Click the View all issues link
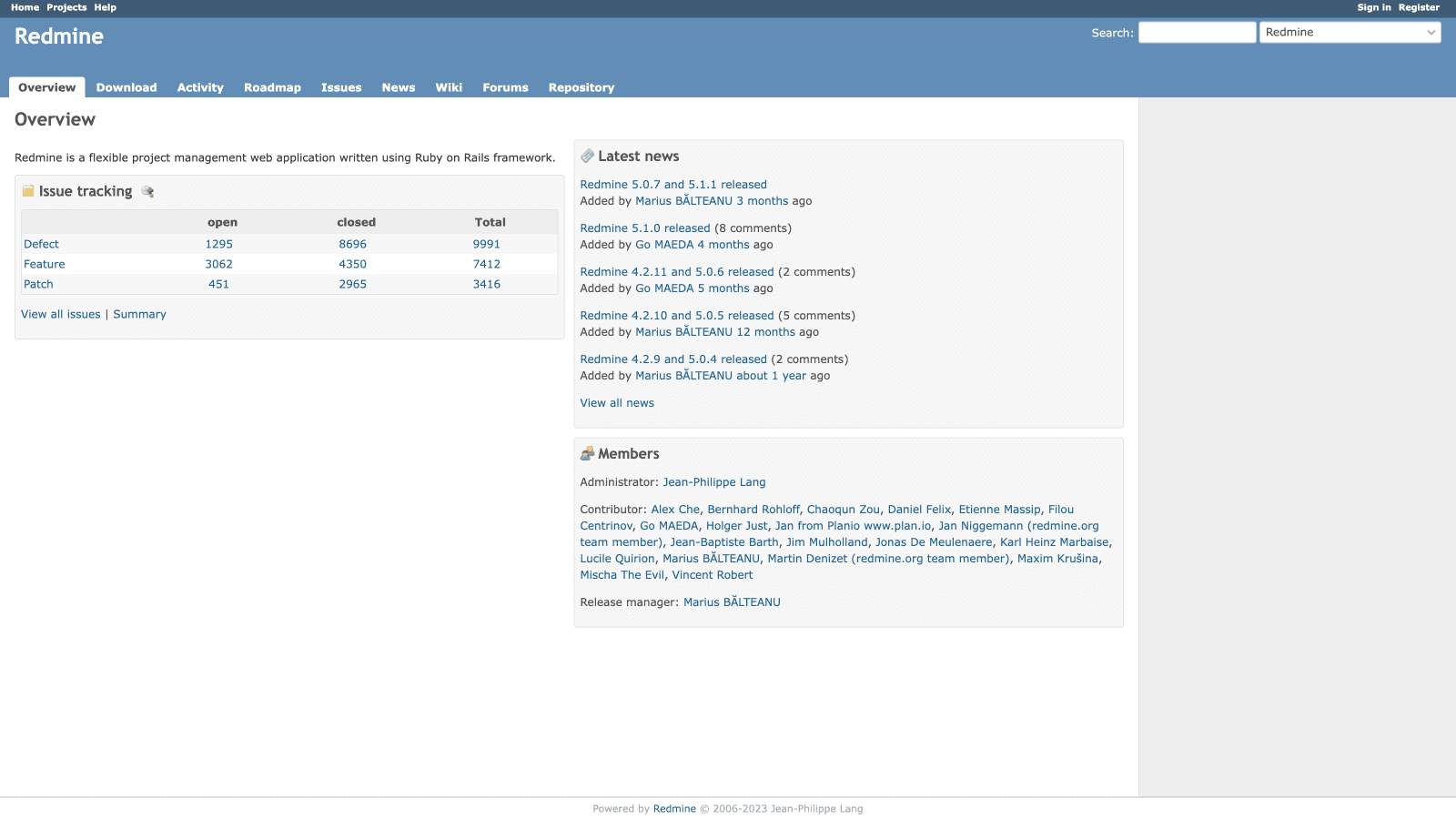 [x=61, y=314]
